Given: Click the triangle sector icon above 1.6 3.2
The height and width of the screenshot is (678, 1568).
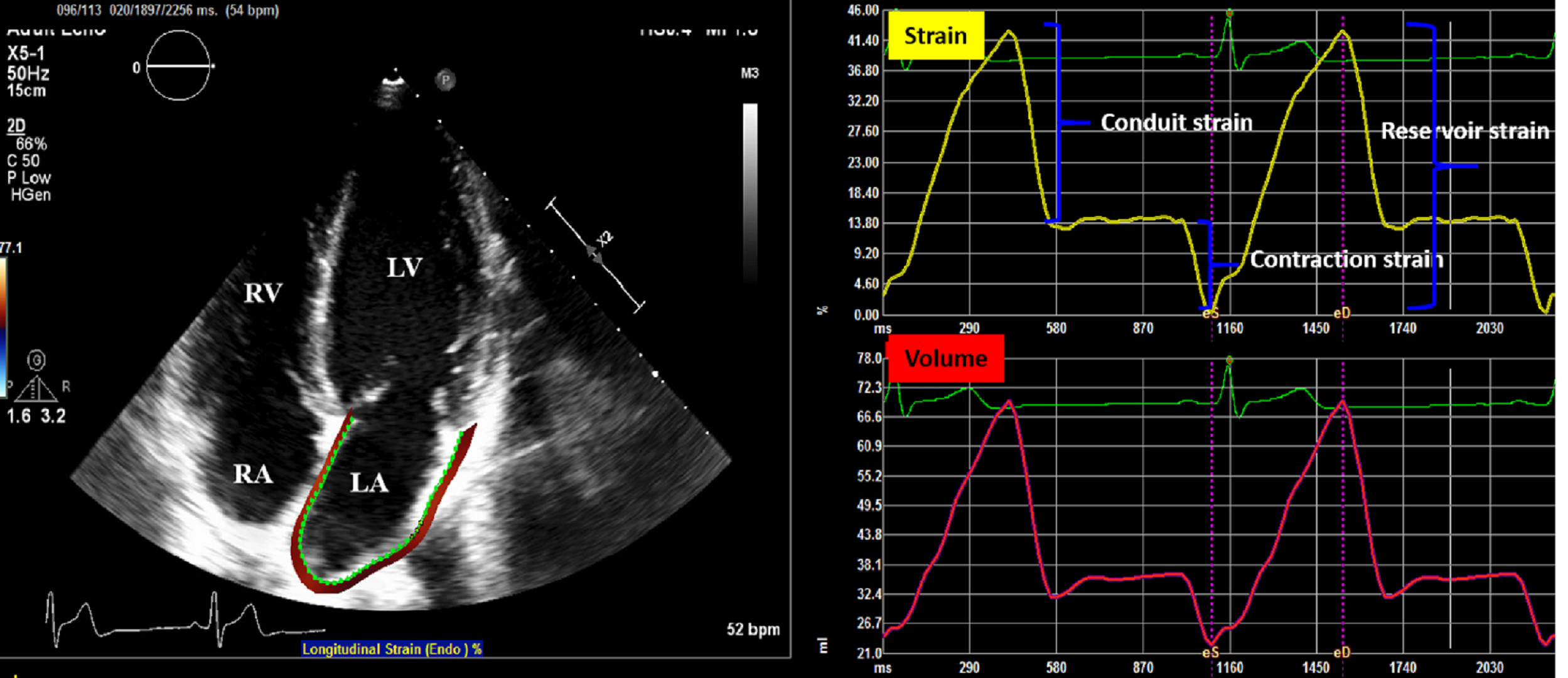Looking at the screenshot, I should 36,389.
